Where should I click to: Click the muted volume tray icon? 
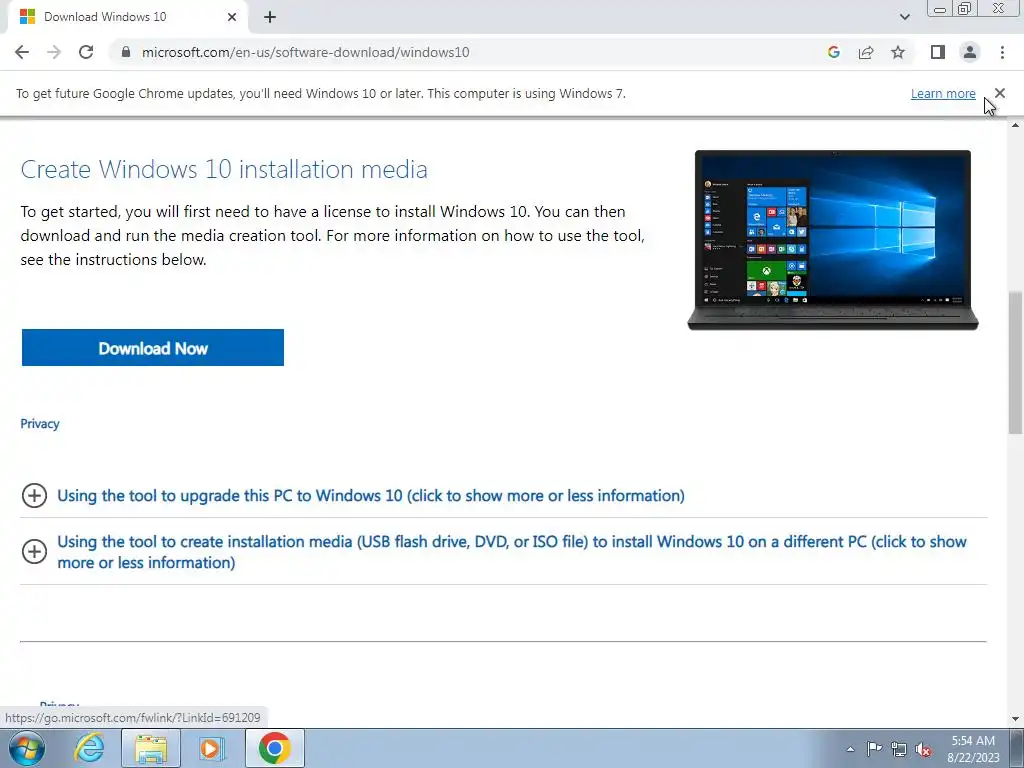923,750
